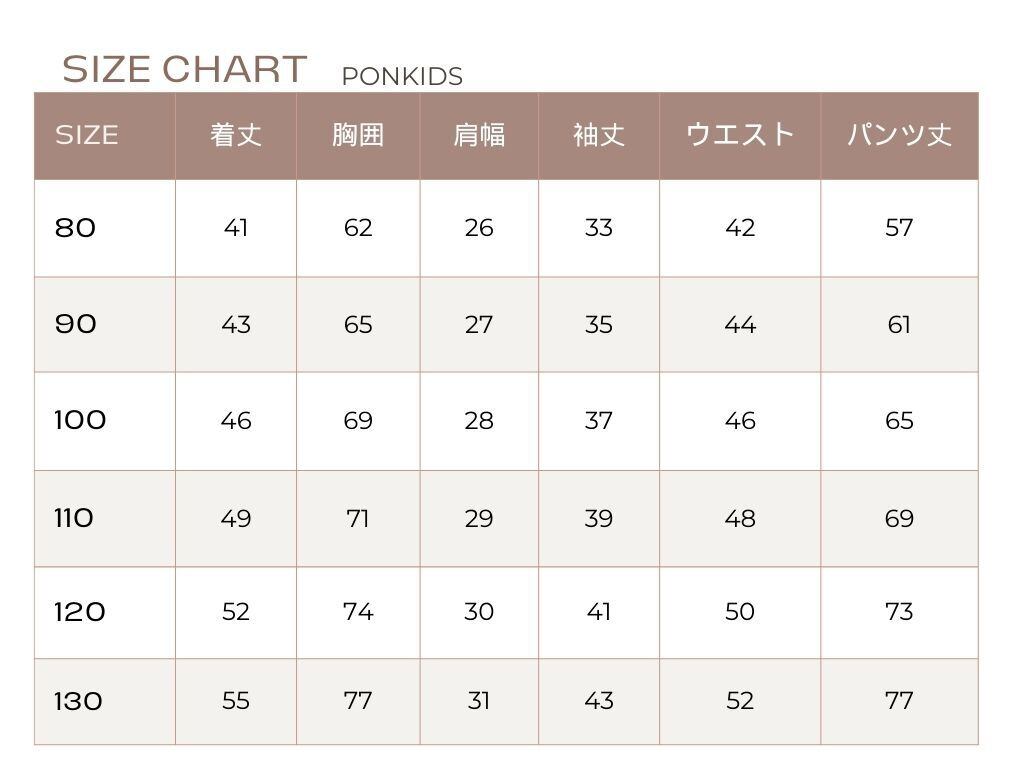Click the size 90 row label

click(x=76, y=324)
